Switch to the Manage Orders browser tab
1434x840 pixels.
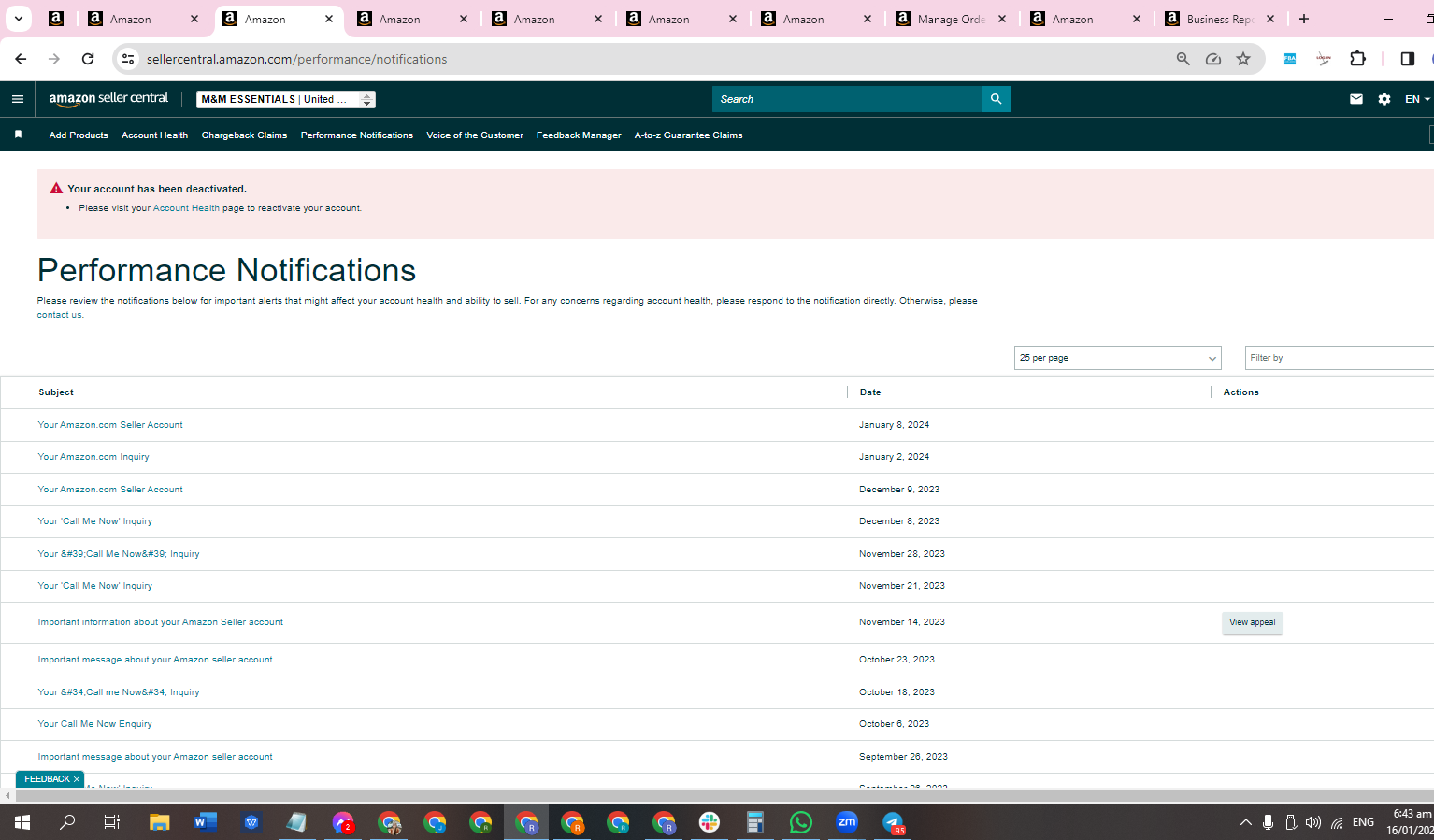click(x=950, y=19)
